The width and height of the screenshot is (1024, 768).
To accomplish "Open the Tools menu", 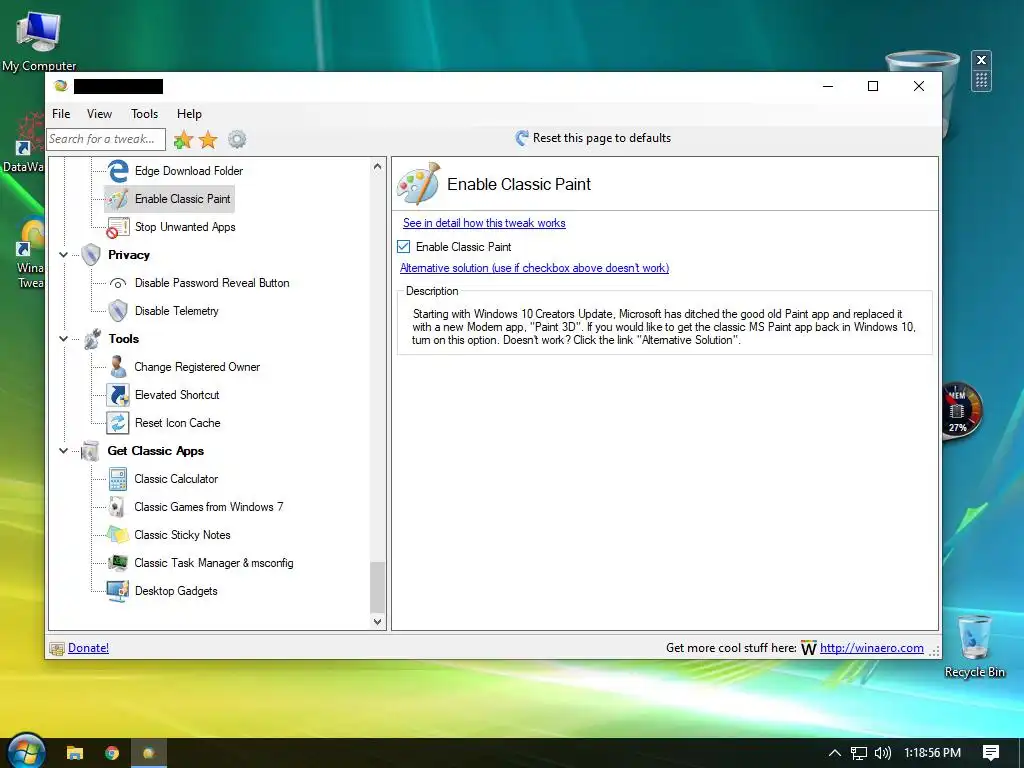I will click(x=144, y=114).
